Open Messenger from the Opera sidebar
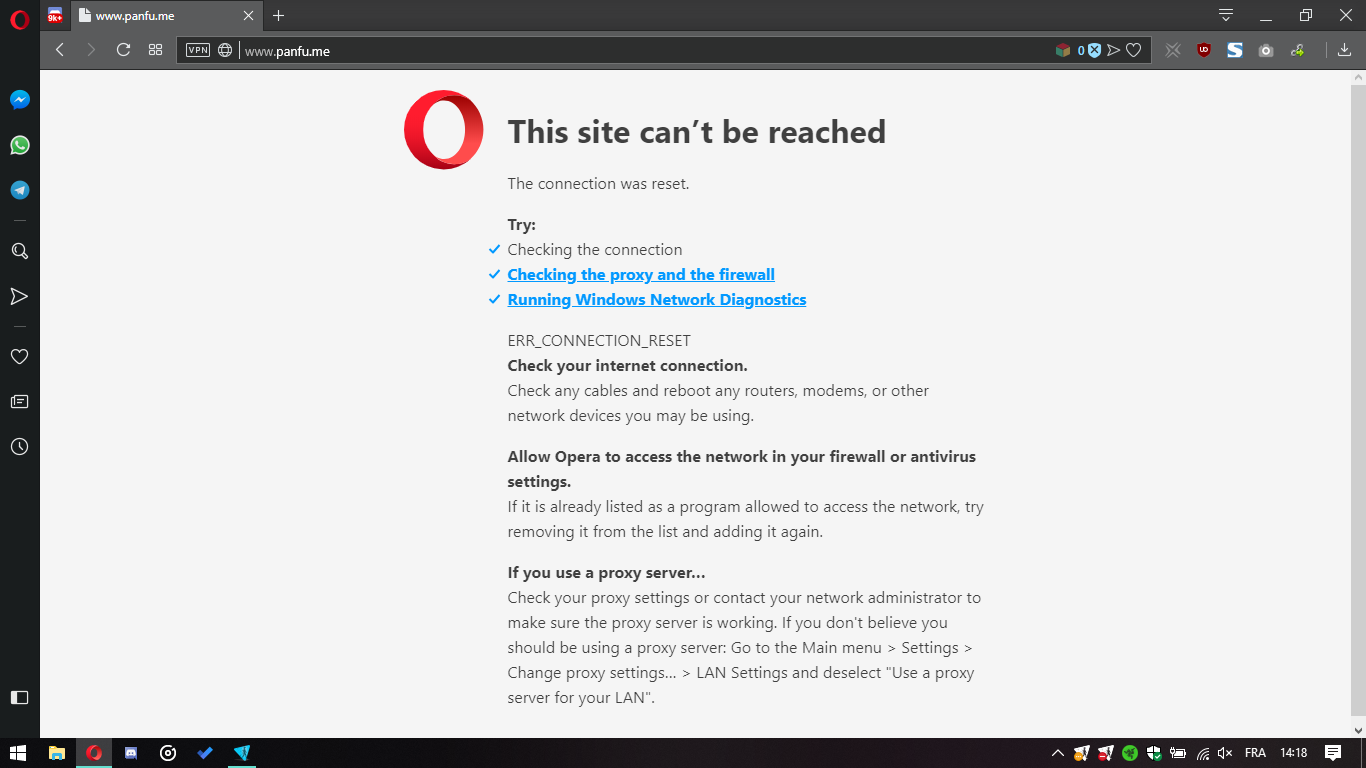1366x768 pixels. click(19, 100)
